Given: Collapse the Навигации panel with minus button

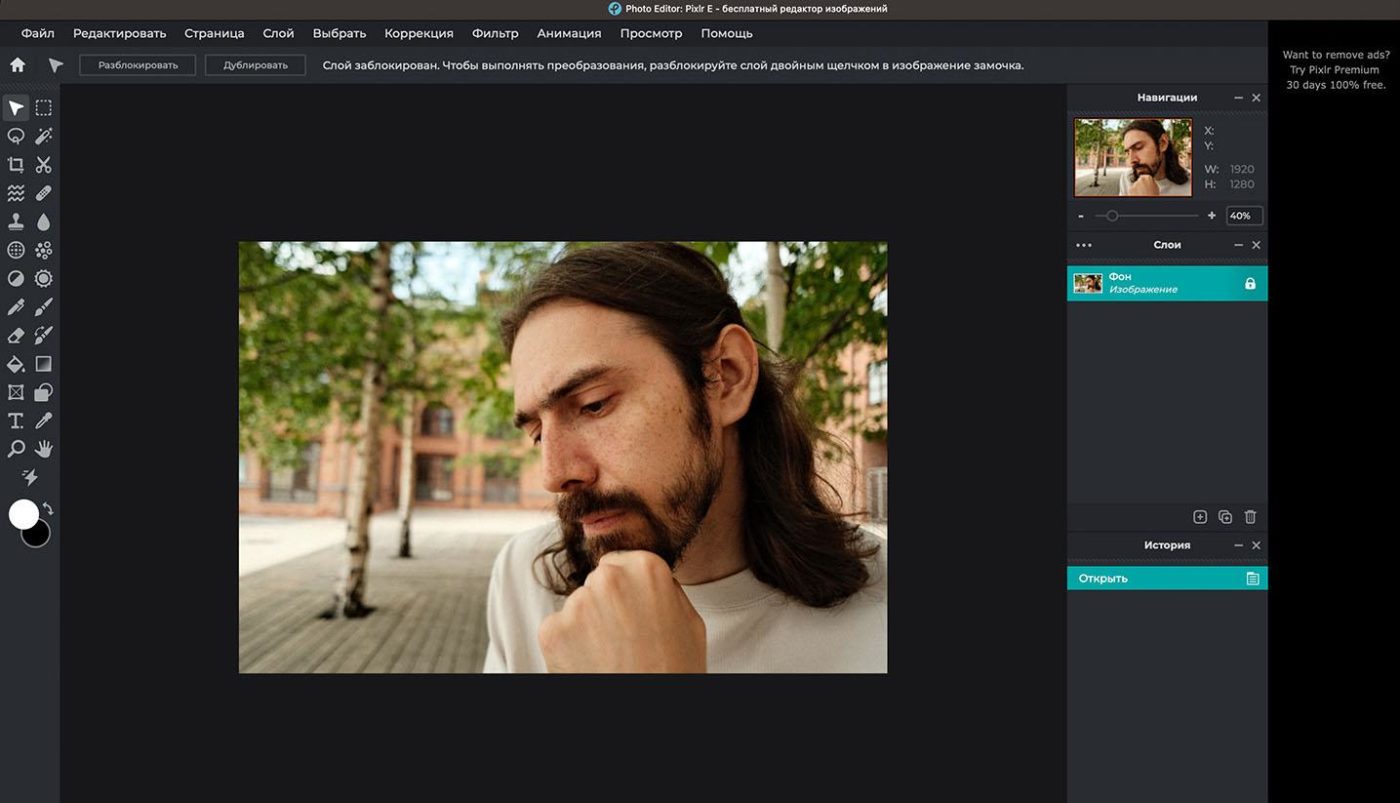Looking at the screenshot, I should (1238, 98).
